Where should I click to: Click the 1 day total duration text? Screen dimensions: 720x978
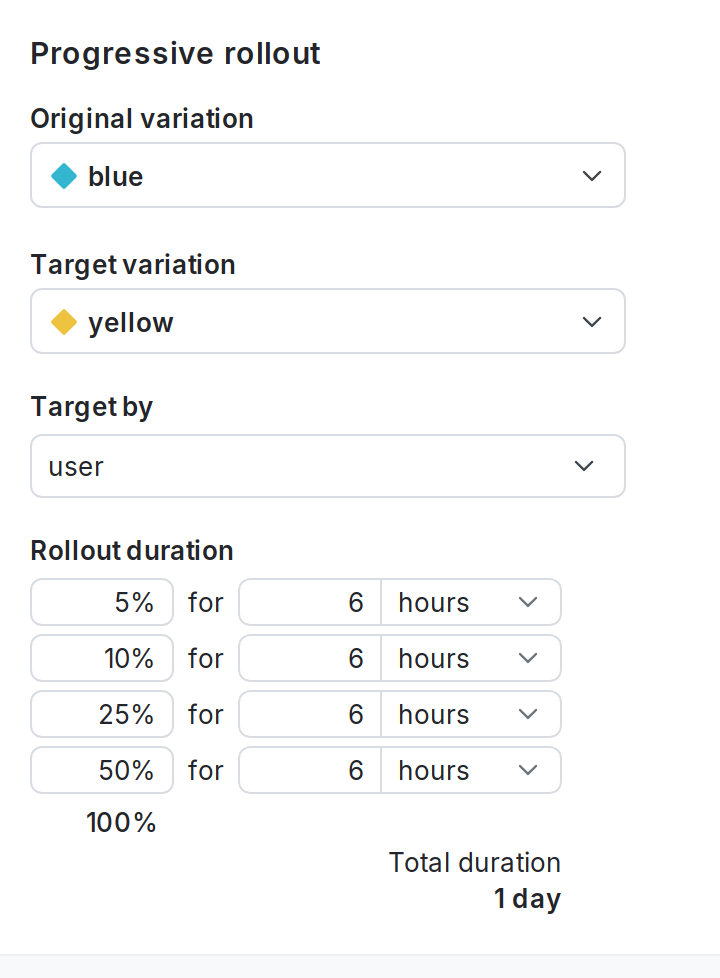point(527,898)
